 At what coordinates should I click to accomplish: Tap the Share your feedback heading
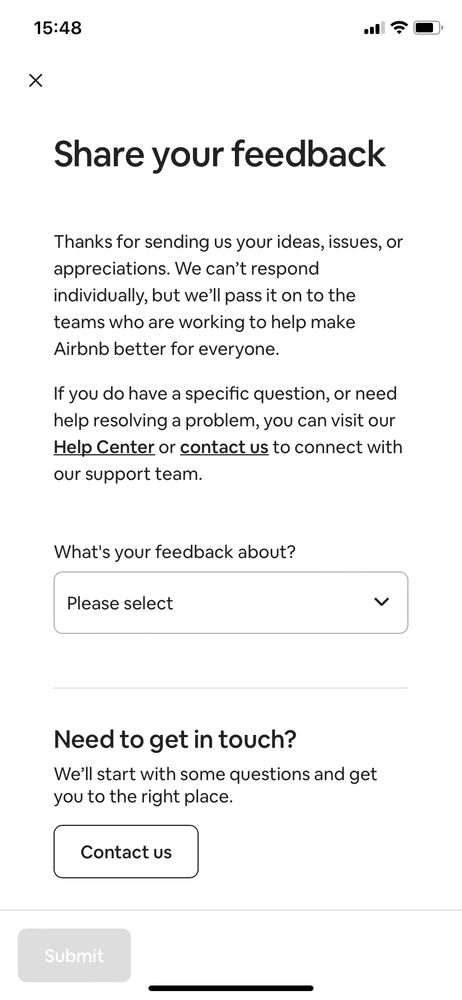click(x=220, y=154)
